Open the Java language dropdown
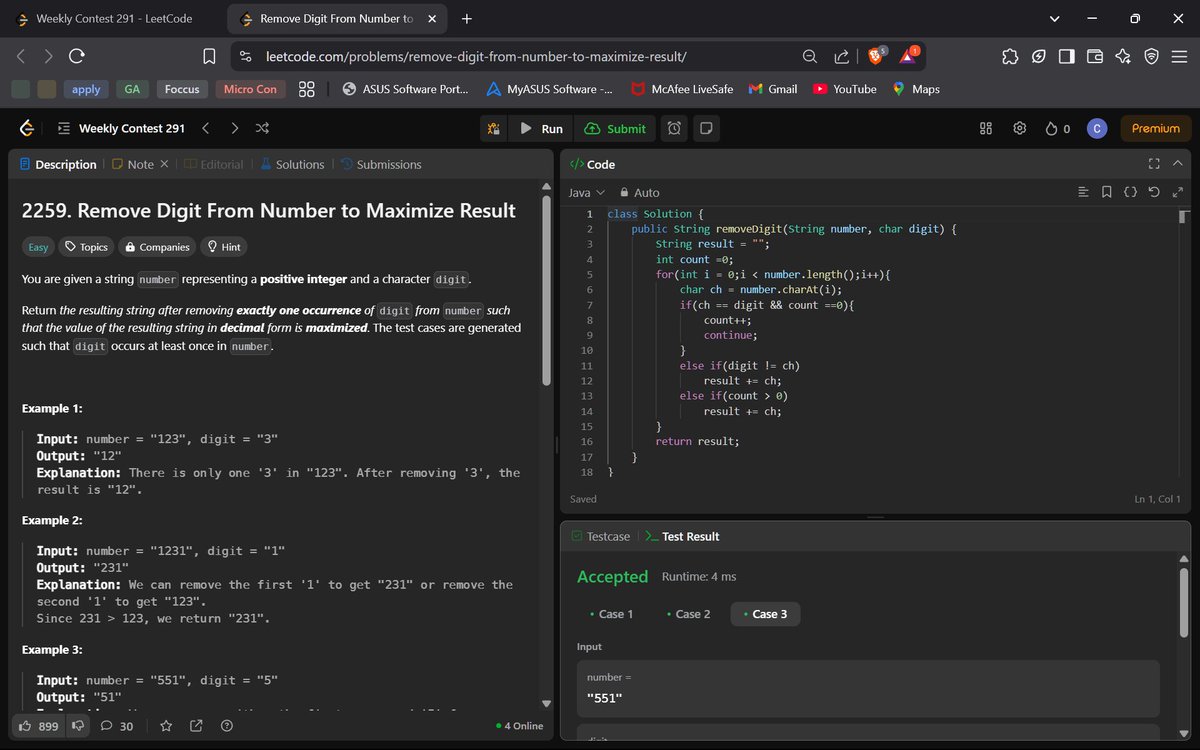The height and width of the screenshot is (750, 1200). tap(587, 192)
